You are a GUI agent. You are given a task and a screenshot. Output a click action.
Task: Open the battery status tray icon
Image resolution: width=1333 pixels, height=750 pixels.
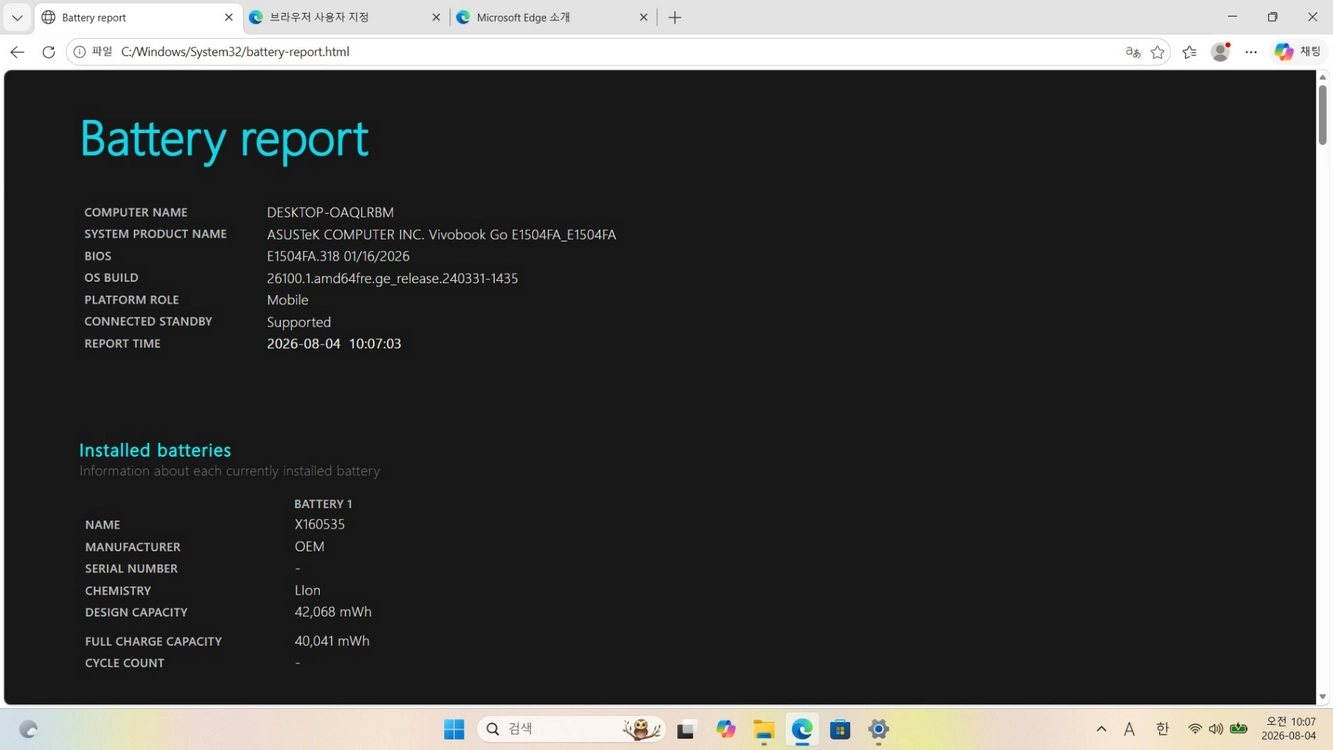point(1239,729)
